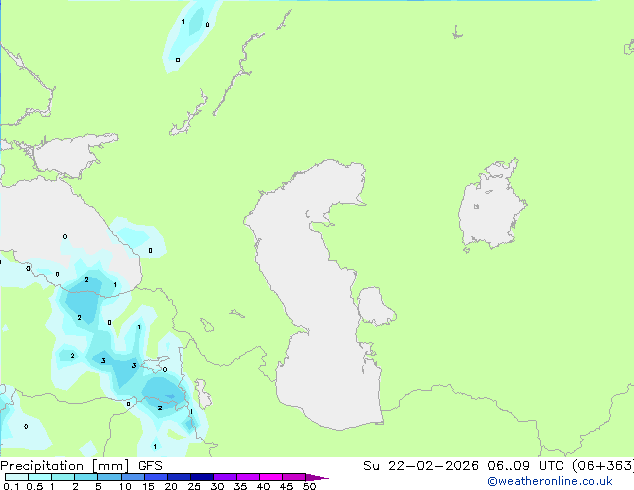The width and height of the screenshot is (634, 490).
Task: Click the forecast date 'Su 22-02-2026' text
Action: pyautogui.click(x=421, y=466)
